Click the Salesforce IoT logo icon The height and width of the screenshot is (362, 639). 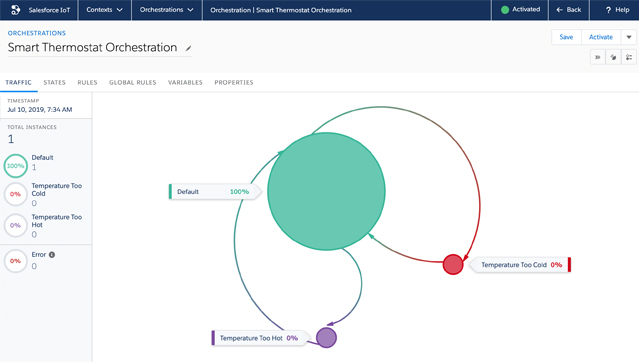[x=15, y=10]
